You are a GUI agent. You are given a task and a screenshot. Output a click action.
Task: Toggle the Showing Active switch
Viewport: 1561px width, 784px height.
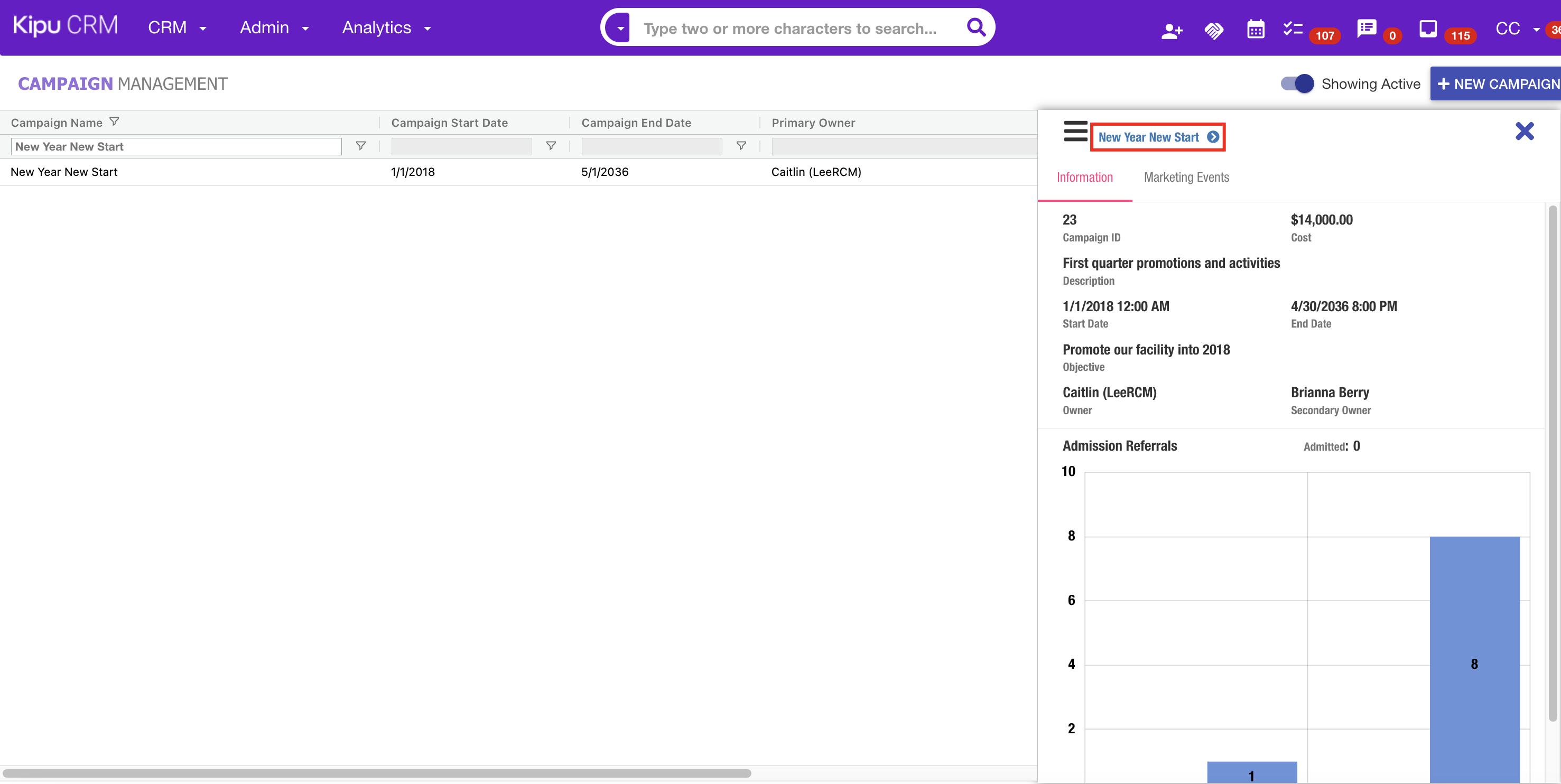(x=1297, y=83)
